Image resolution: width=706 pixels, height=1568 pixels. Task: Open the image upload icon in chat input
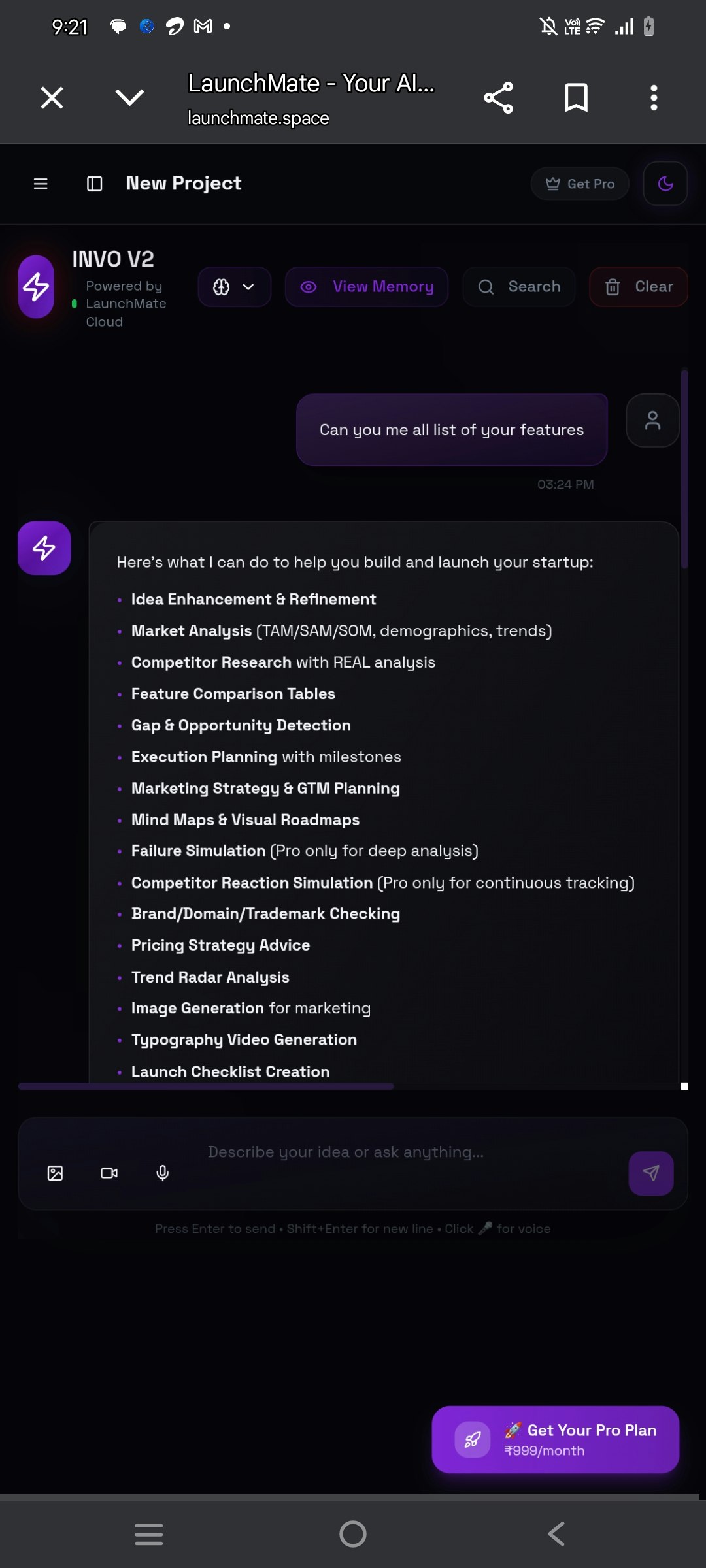(x=55, y=1173)
